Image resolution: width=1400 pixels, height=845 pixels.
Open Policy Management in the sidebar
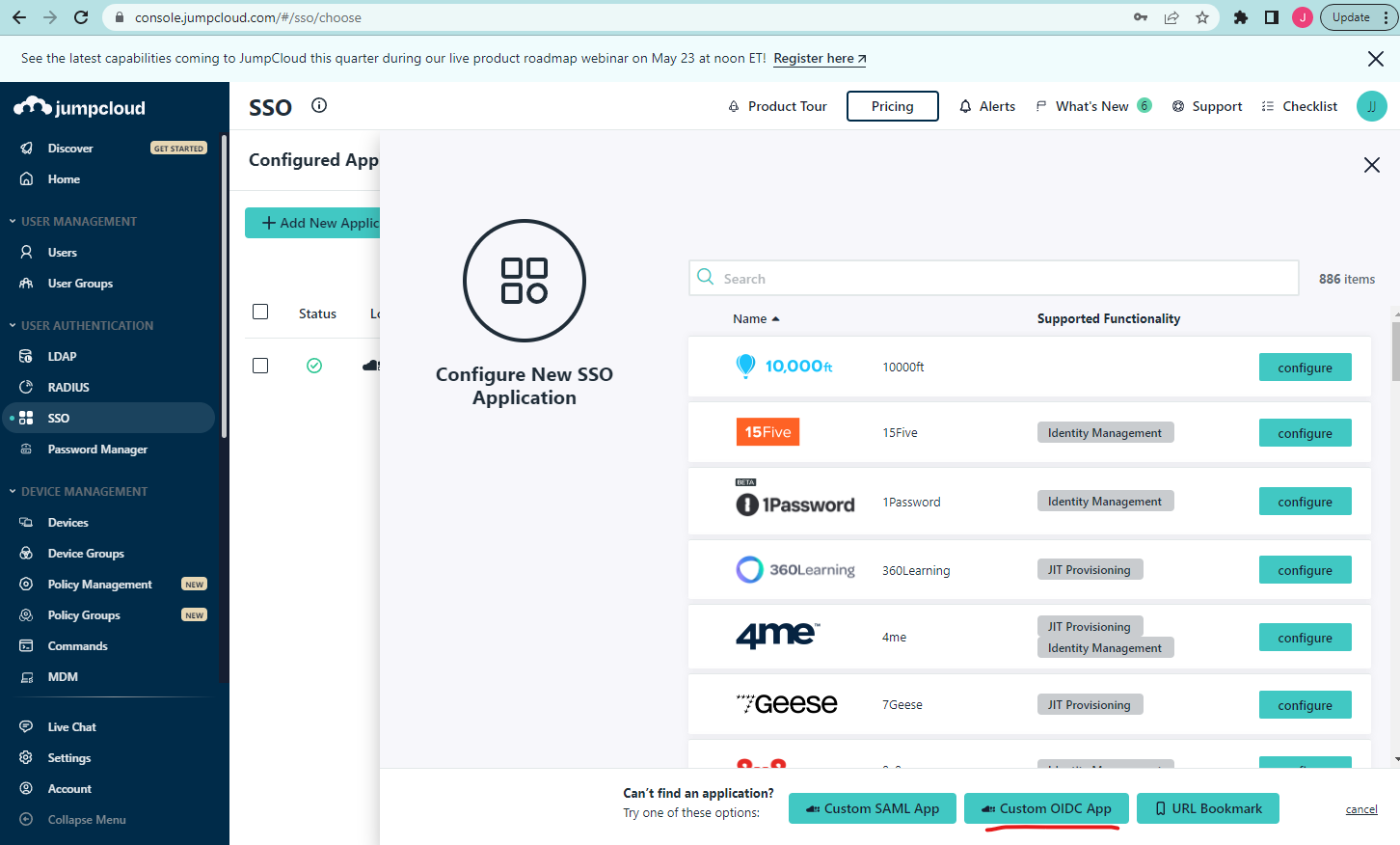pyautogui.click(x=99, y=585)
